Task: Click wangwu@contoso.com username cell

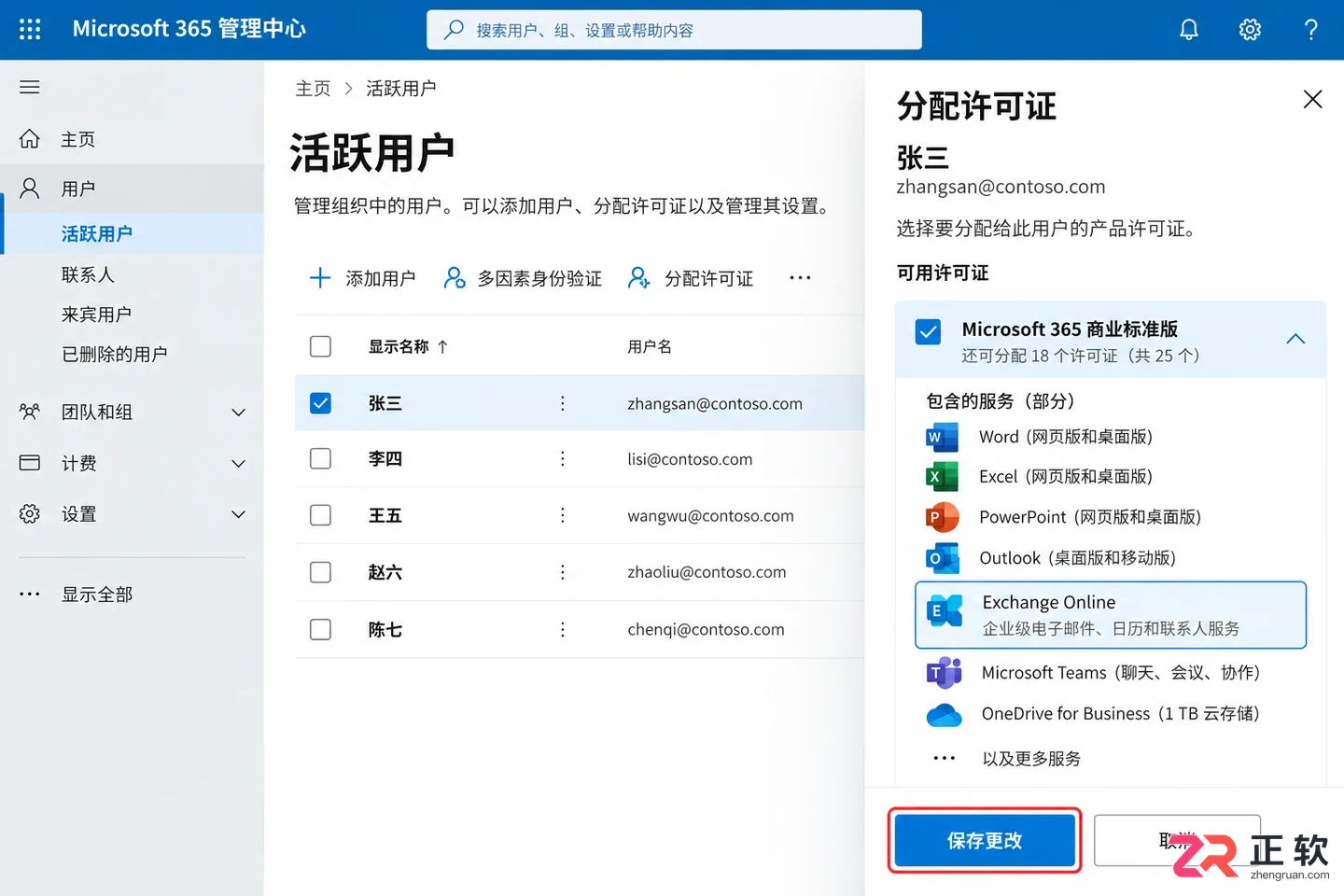Action: click(x=710, y=516)
